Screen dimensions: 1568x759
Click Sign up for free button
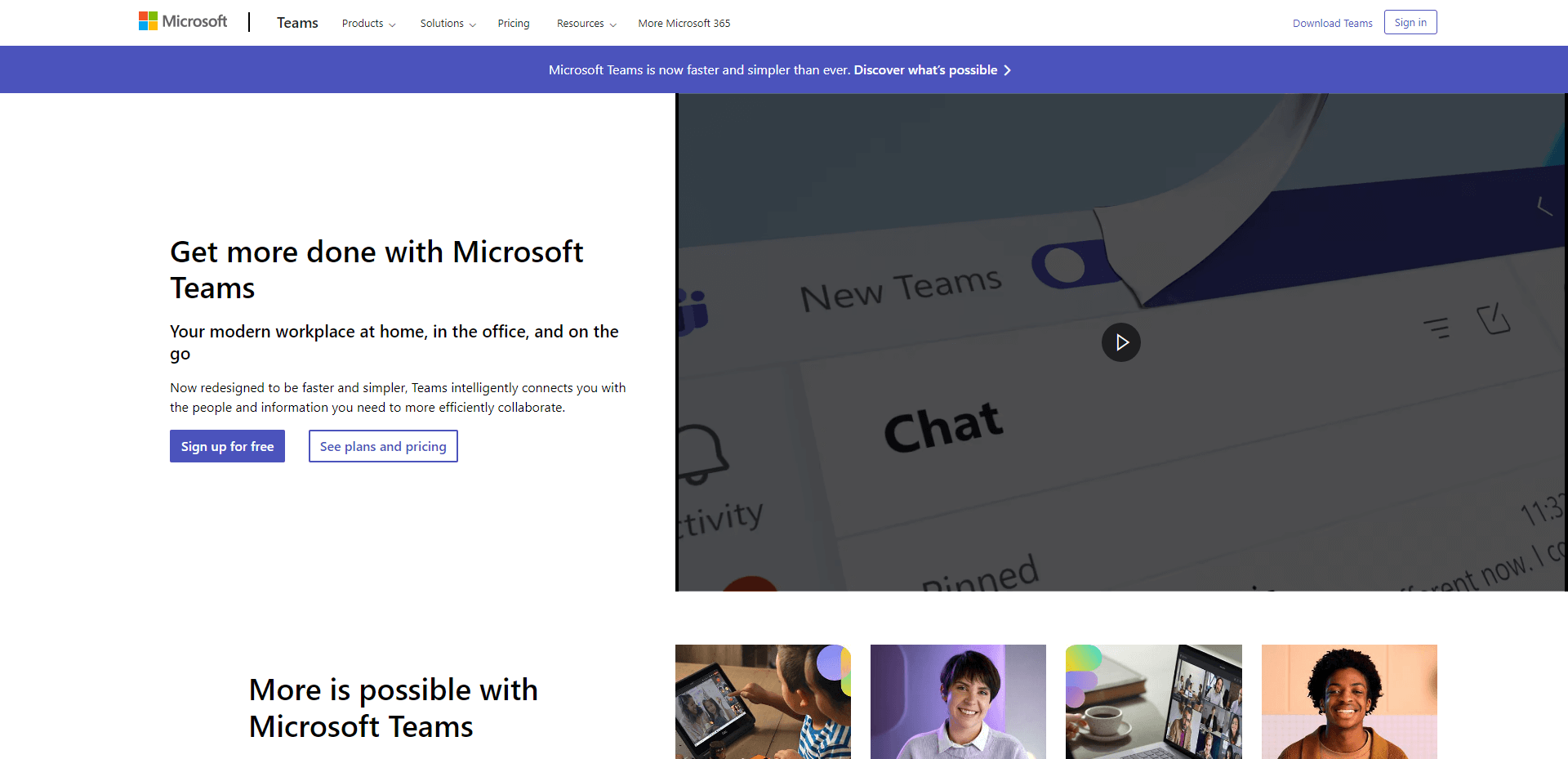227,446
